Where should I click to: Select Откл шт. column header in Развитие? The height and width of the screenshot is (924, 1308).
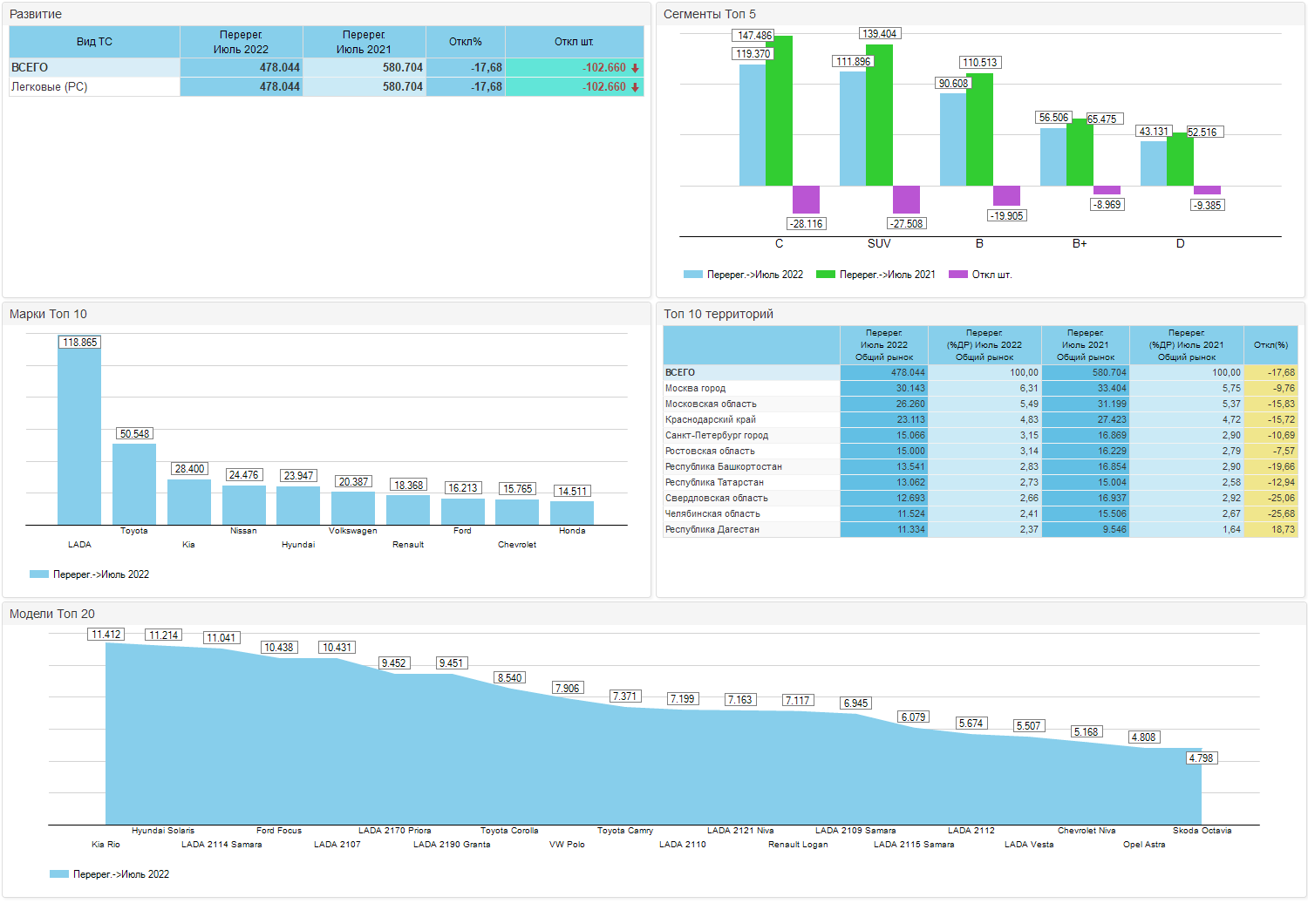pos(575,42)
